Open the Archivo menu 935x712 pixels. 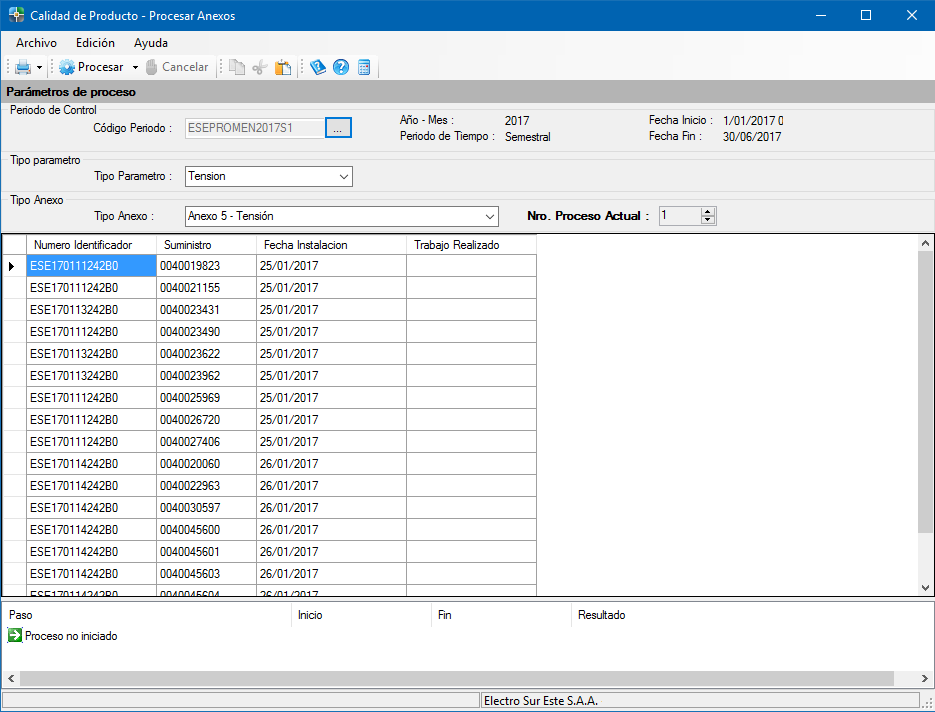pos(36,43)
